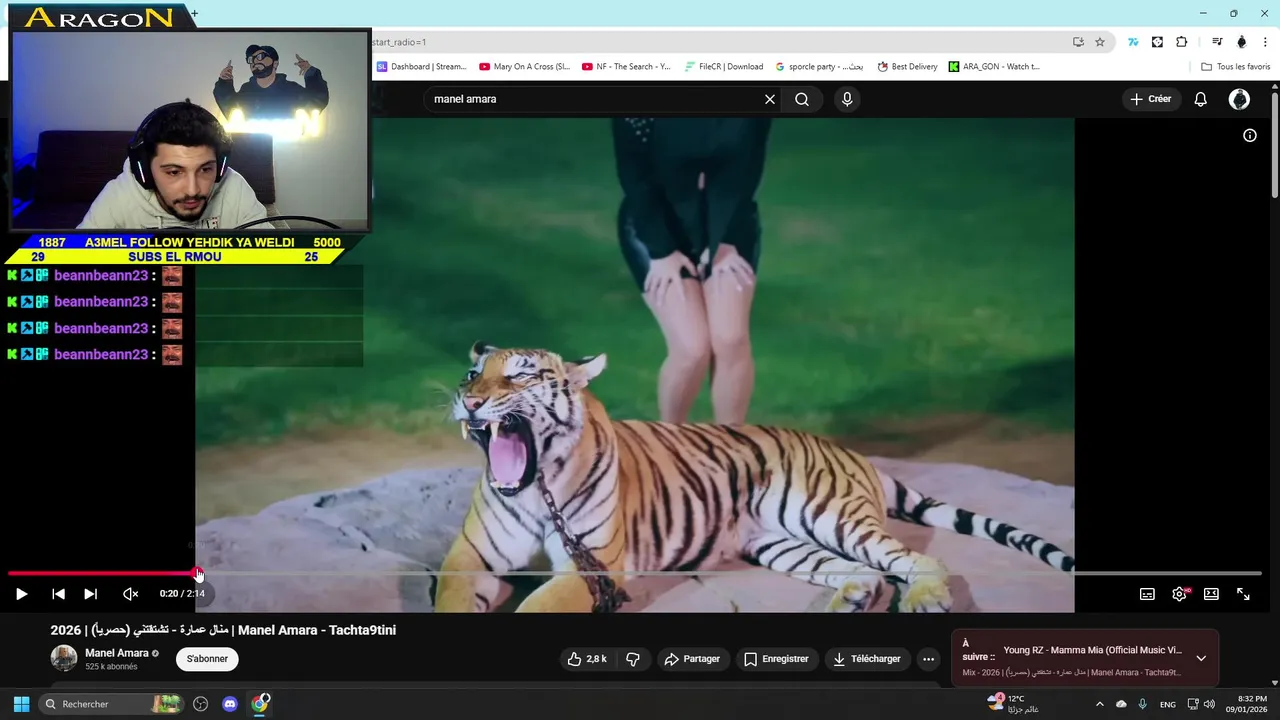
Task: Open the system tray microphone icon
Action: point(1142,704)
